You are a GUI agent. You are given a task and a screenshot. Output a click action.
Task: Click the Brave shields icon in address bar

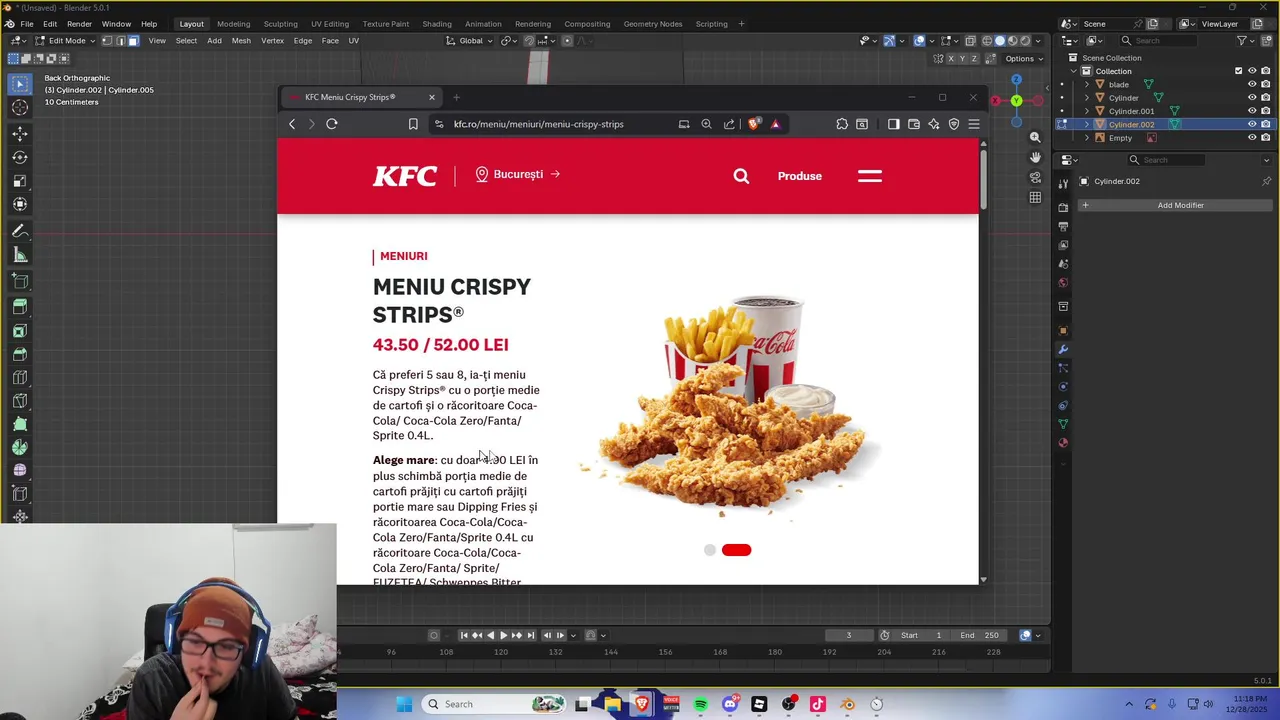point(754,124)
